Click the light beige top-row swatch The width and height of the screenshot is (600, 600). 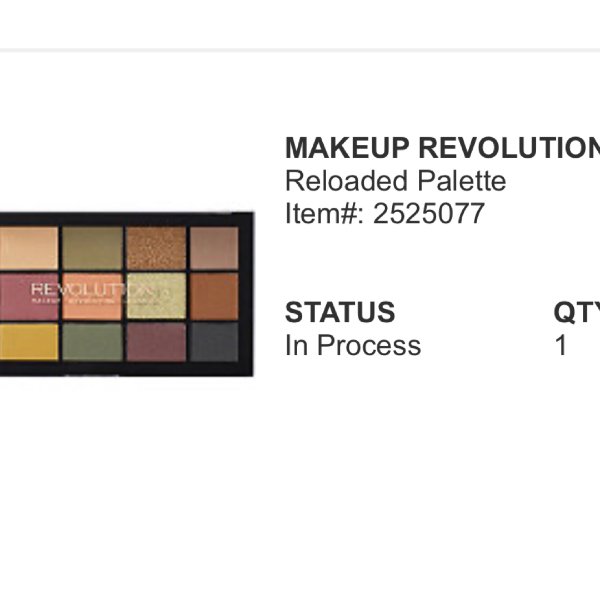(29, 248)
